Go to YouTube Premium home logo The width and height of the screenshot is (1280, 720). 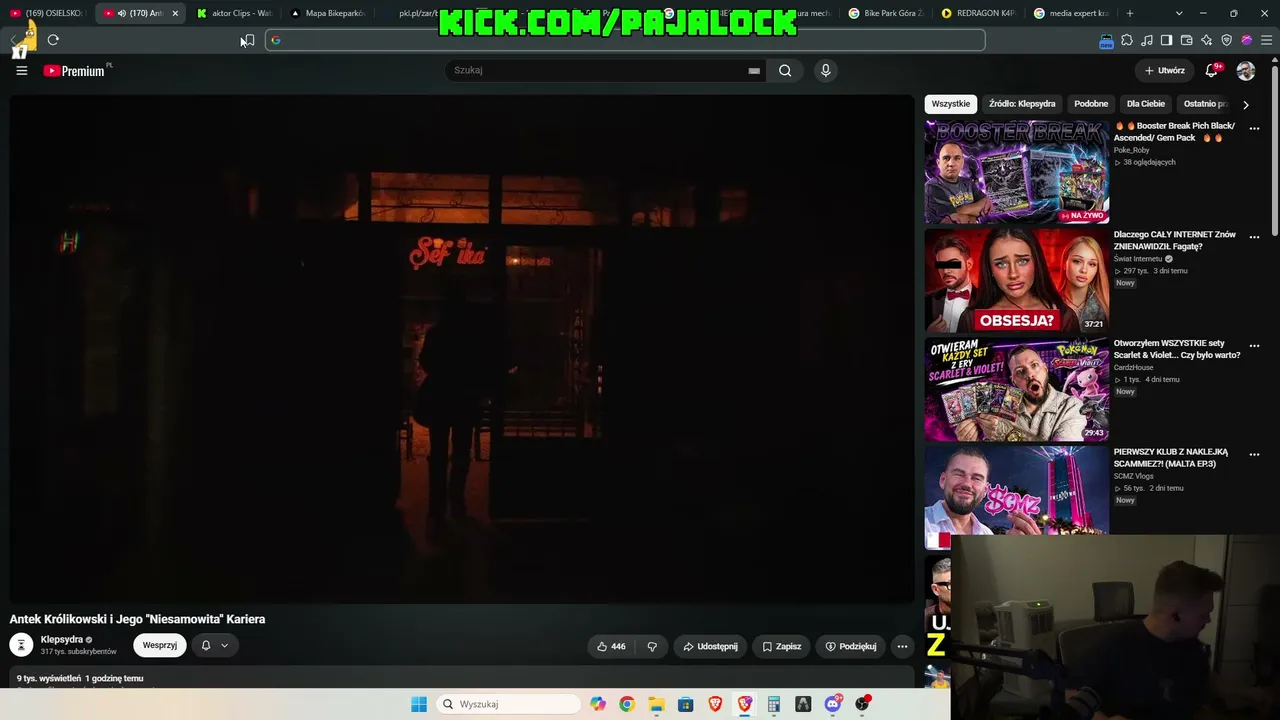pyautogui.click(x=74, y=71)
